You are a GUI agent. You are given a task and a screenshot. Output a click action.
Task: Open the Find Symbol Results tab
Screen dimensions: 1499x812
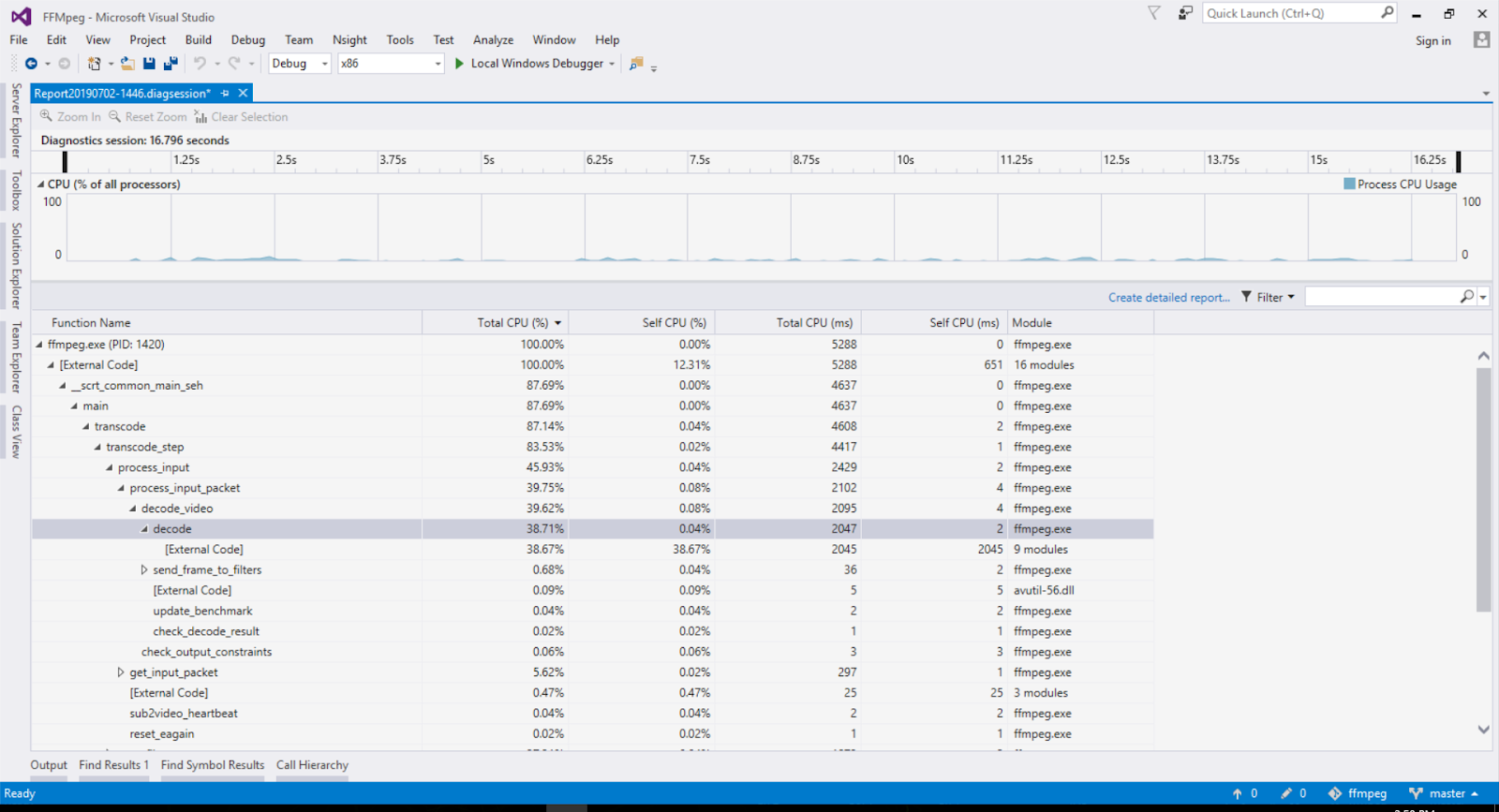tap(213, 765)
